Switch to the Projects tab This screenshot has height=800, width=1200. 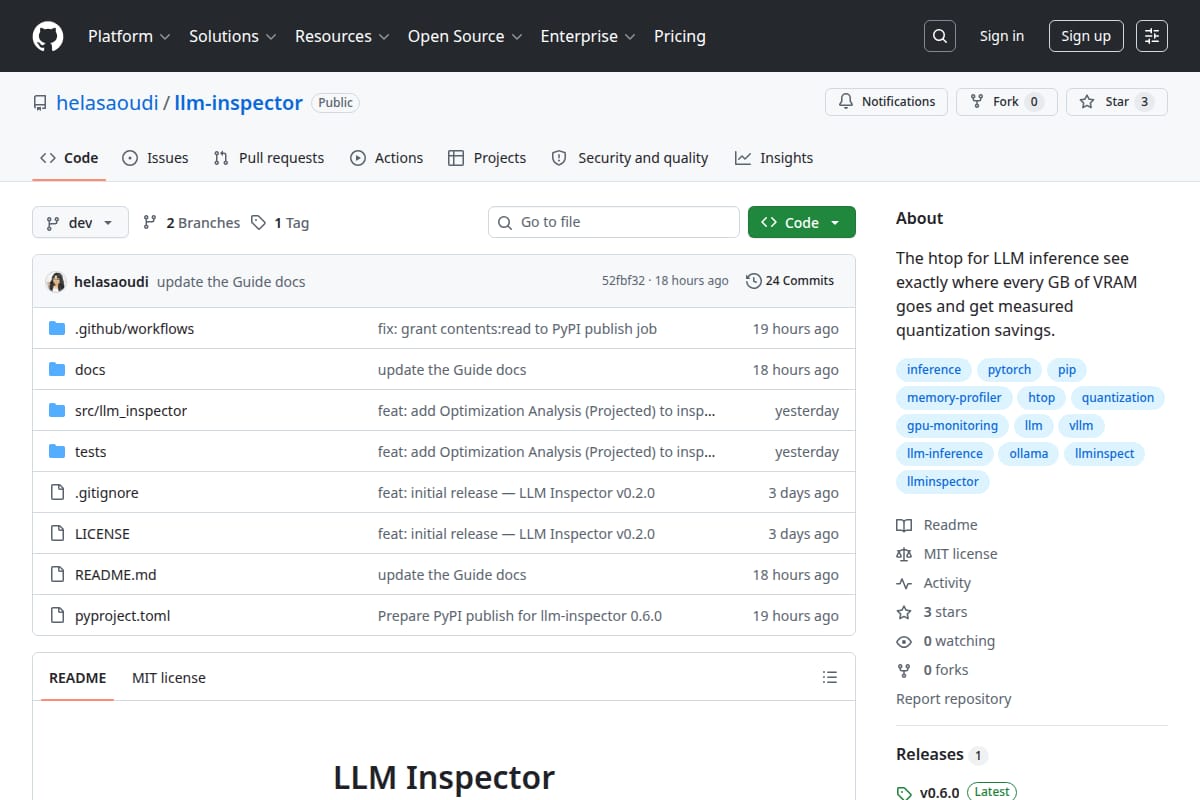(487, 158)
